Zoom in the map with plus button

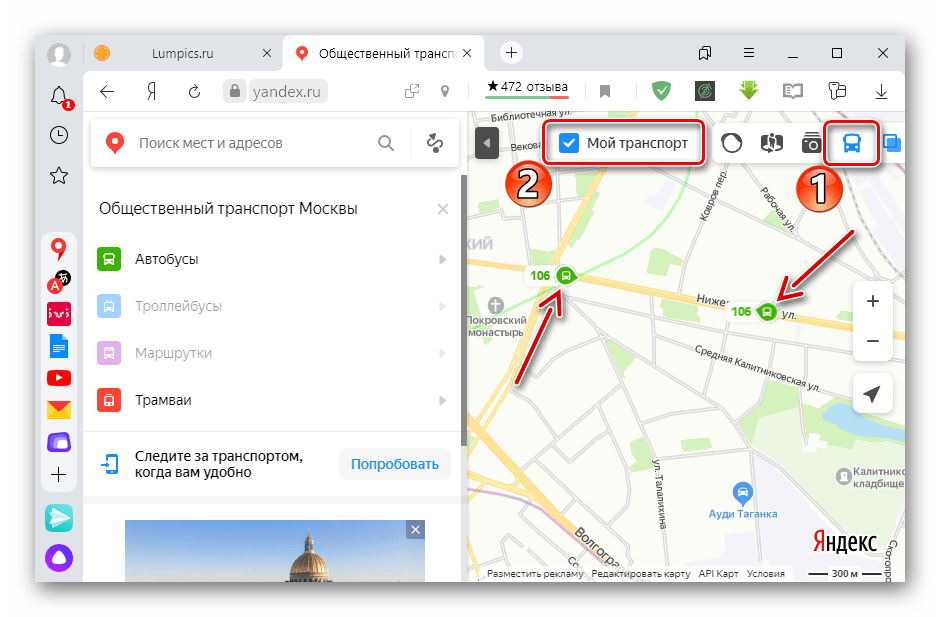coord(872,301)
